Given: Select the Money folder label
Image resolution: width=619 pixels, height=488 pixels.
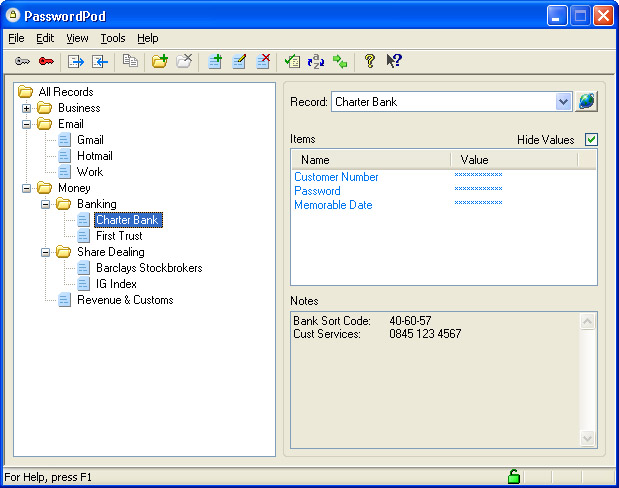Looking at the screenshot, I should [x=74, y=188].
